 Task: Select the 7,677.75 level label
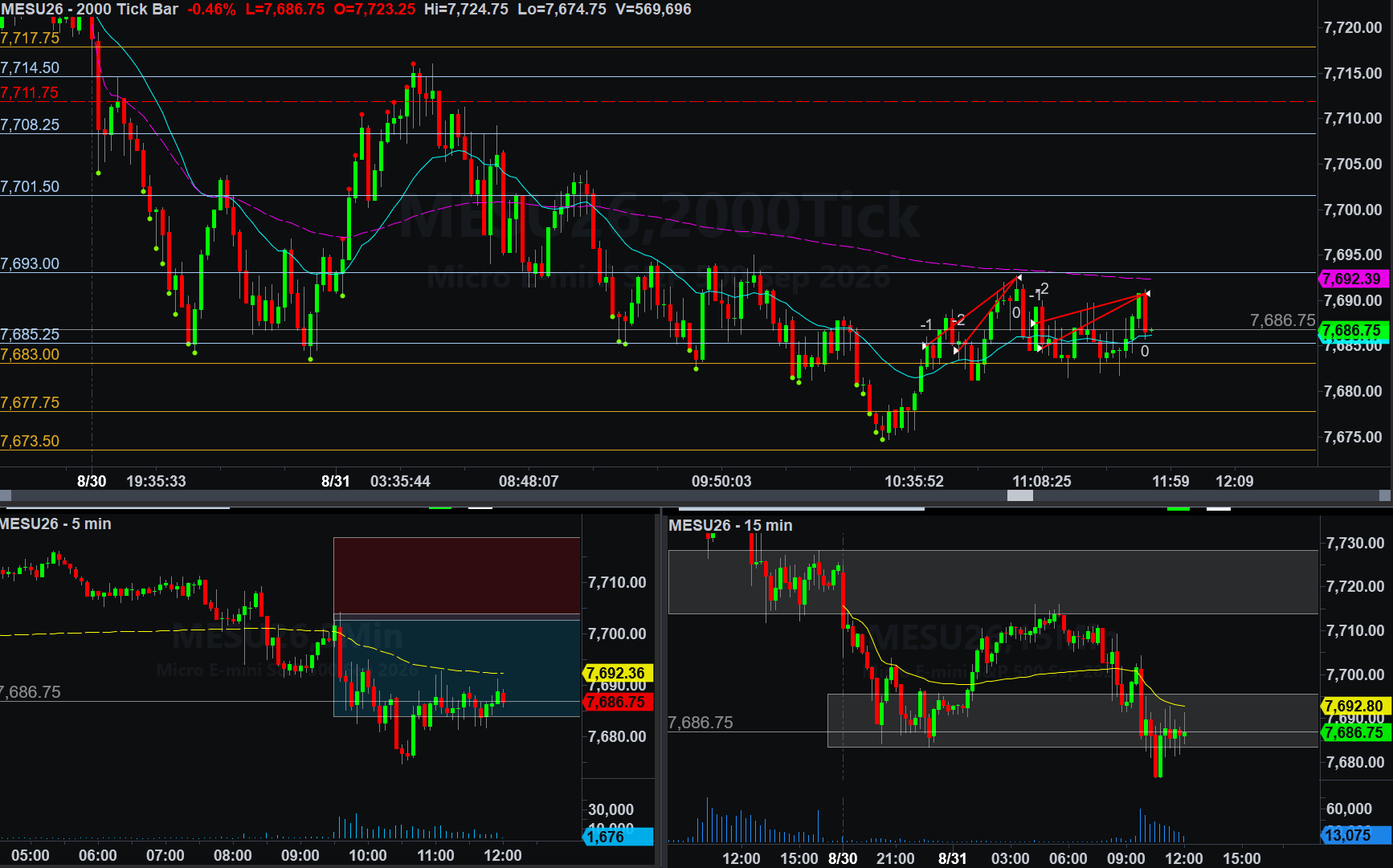[31, 402]
